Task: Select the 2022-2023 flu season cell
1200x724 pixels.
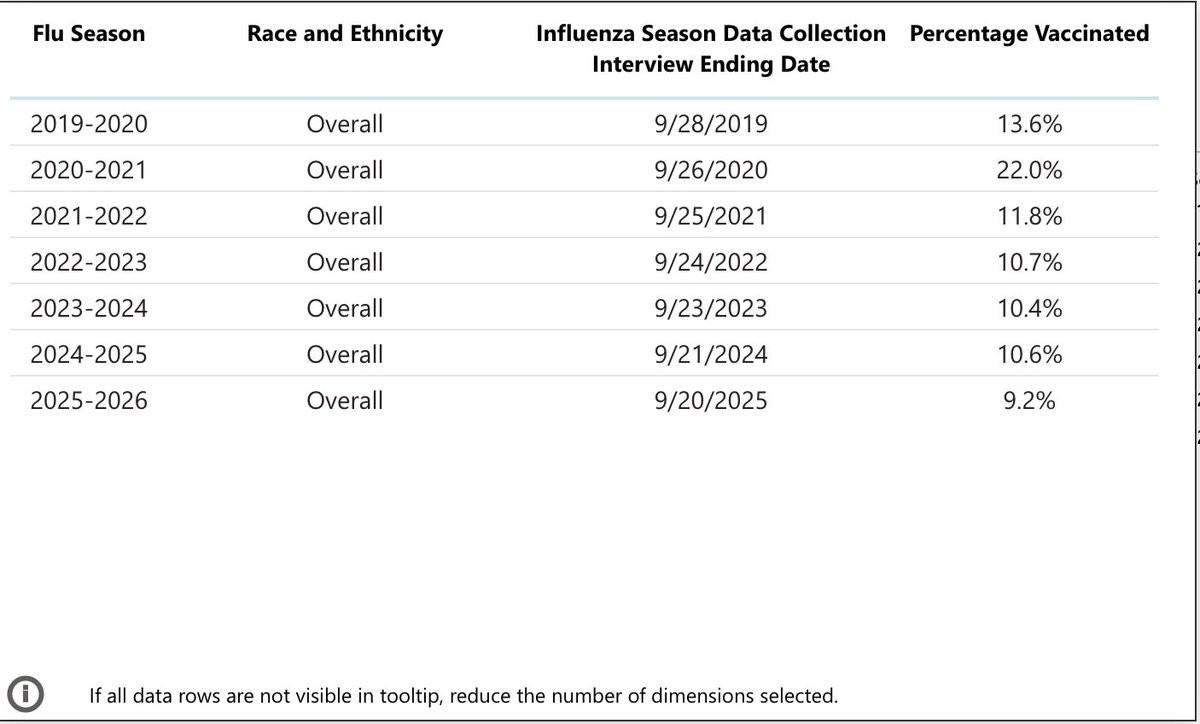Action: pos(88,262)
